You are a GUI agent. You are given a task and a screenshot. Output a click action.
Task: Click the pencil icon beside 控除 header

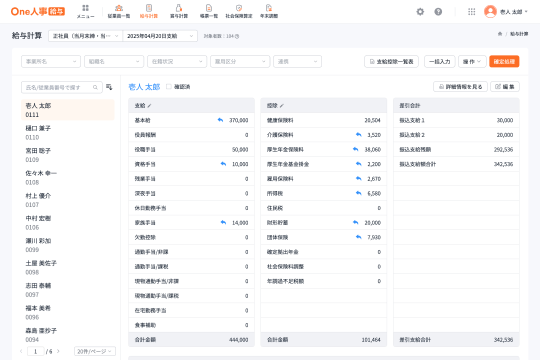pos(282,106)
